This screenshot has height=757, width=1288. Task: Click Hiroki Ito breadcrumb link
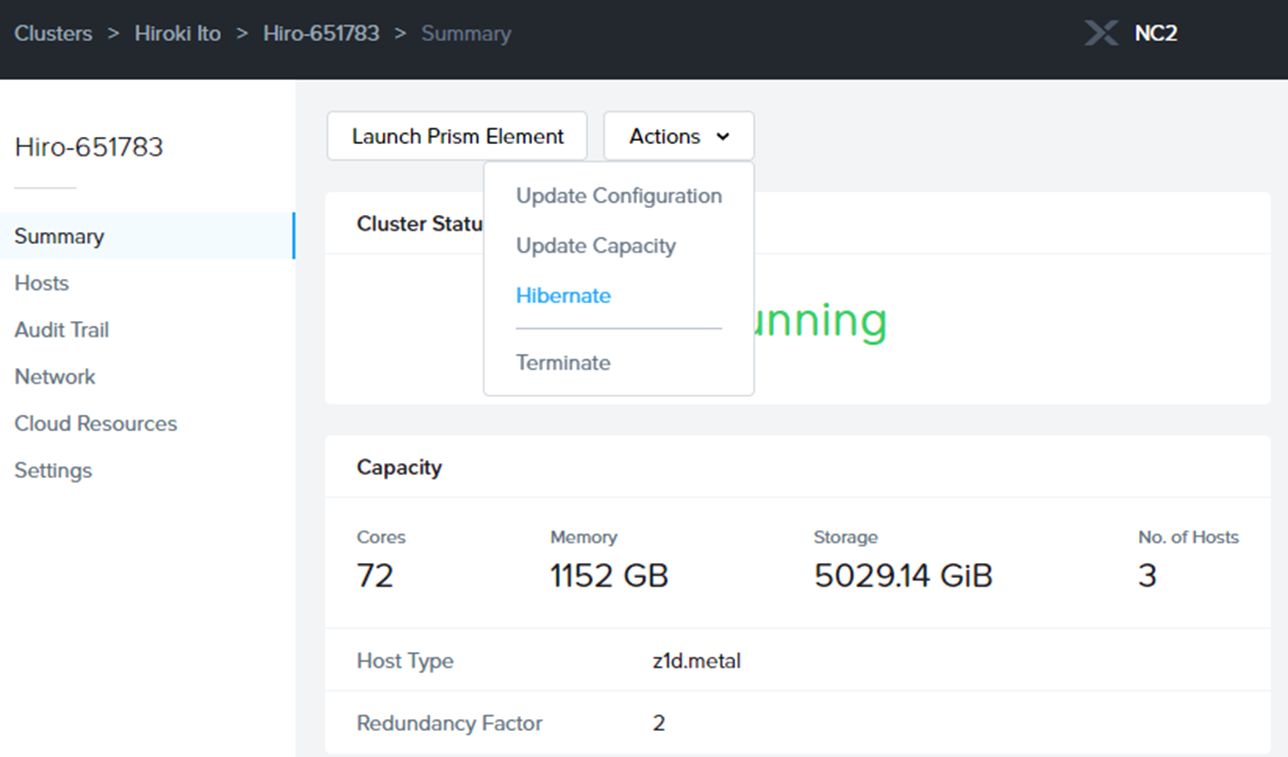(178, 33)
